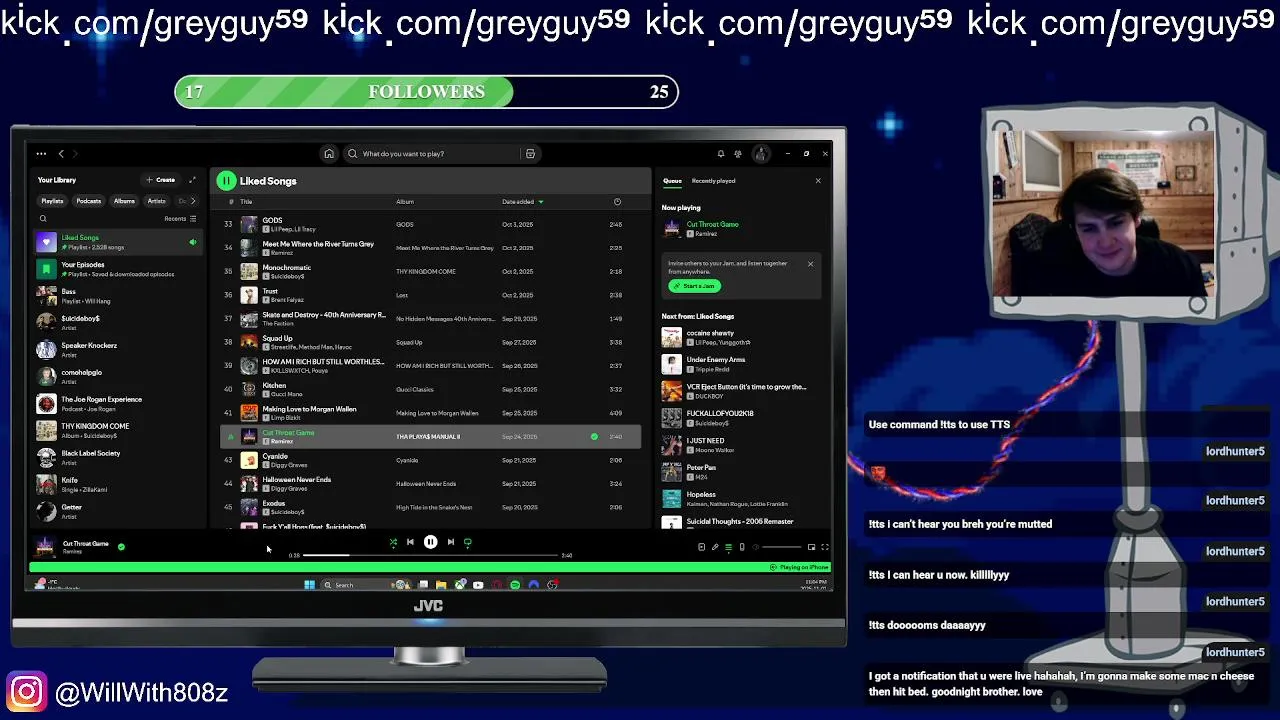1280x720 pixels.
Task: Open the What's New bell notifications
Action: [x=720, y=154]
